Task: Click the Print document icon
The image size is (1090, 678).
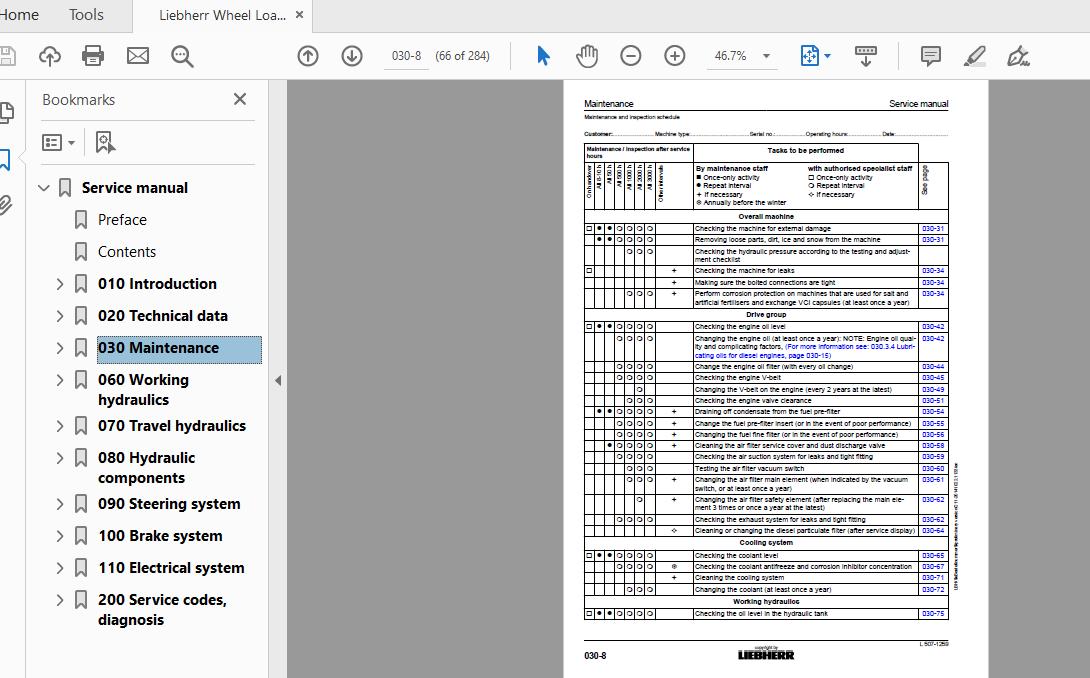Action: tap(93, 56)
